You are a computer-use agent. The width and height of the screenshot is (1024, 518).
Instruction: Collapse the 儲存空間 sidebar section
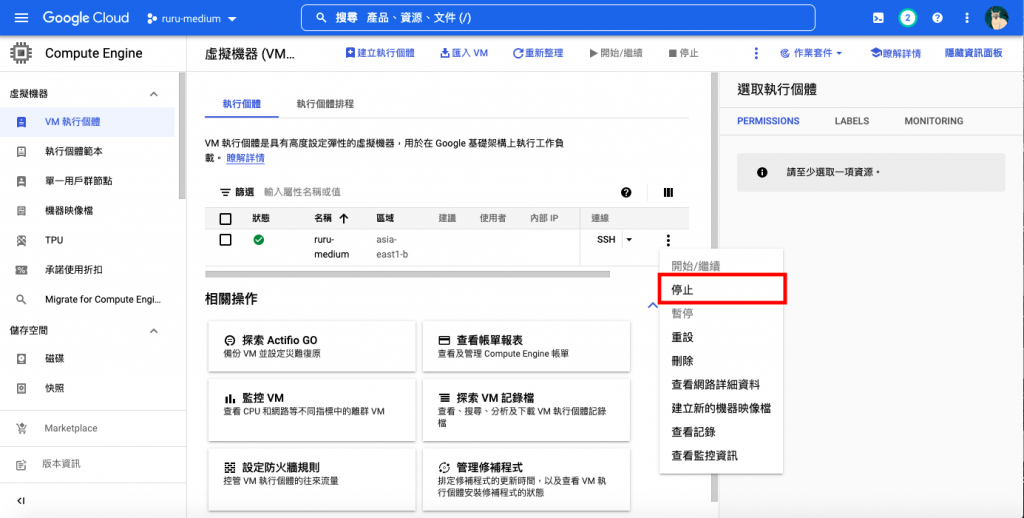[x=153, y=331]
